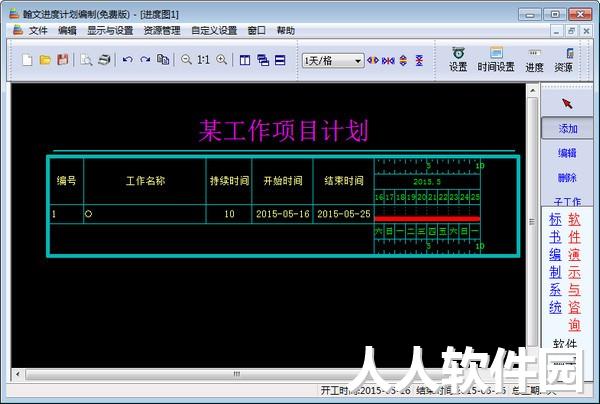Click the application icon left of the 文件 menu
The height and width of the screenshot is (404, 600).
[x=18, y=30]
